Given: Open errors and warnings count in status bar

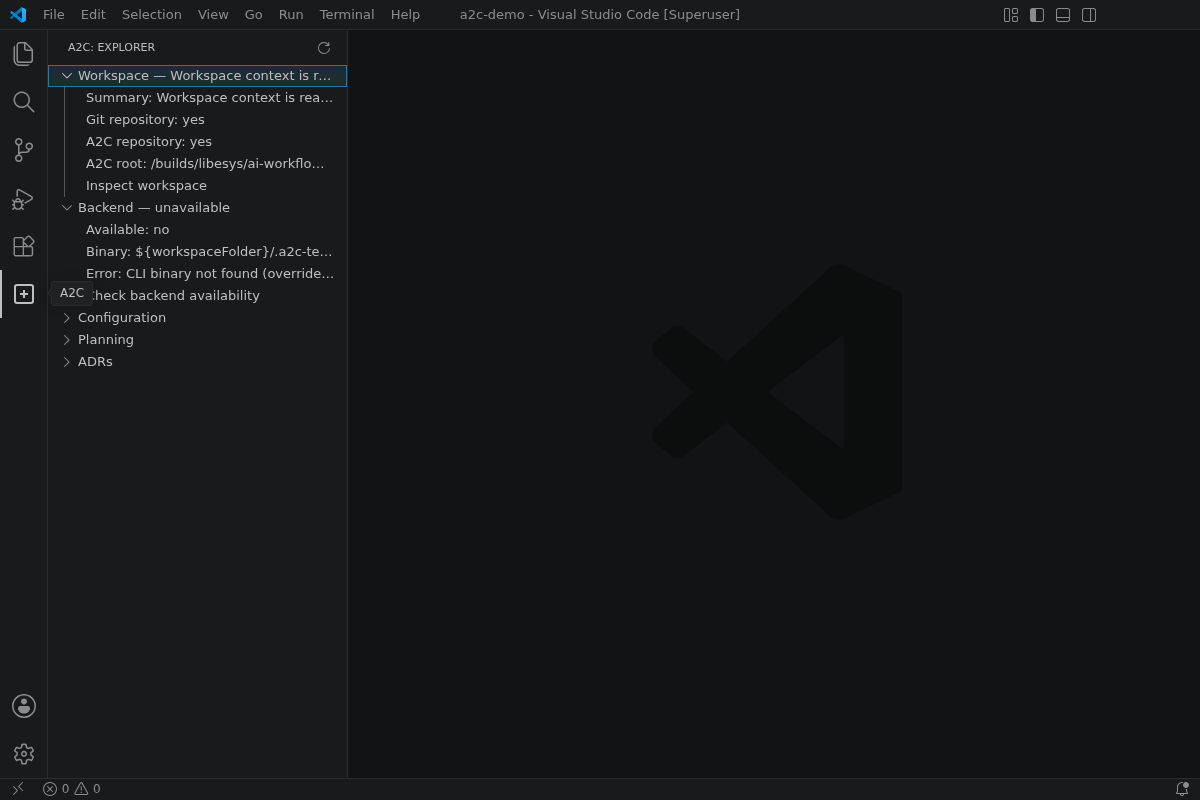Looking at the screenshot, I should (71, 789).
